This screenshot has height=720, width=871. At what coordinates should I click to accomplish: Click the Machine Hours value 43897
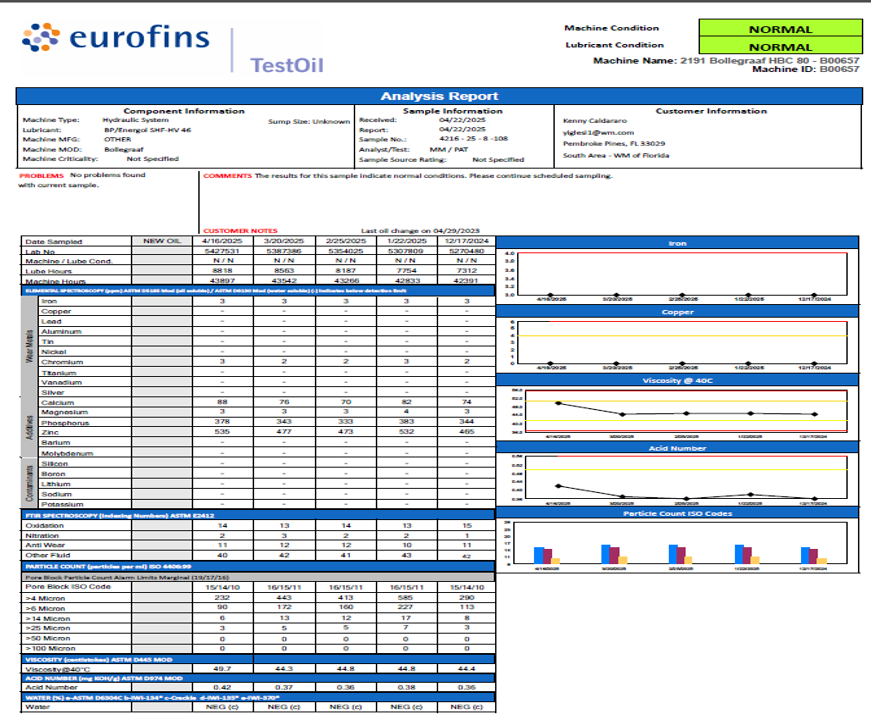tap(222, 281)
